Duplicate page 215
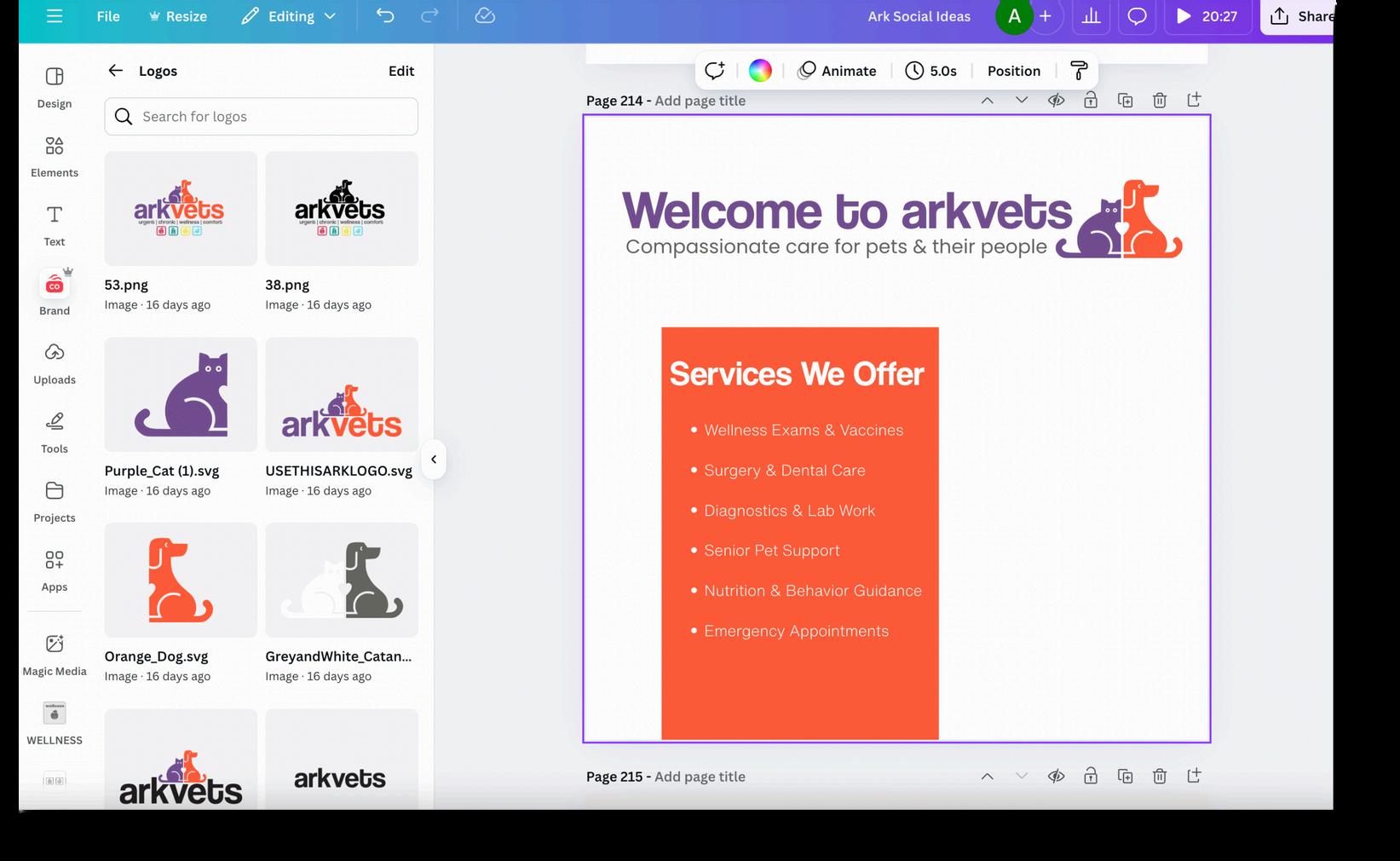1400x861 pixels. [1126, 777]
